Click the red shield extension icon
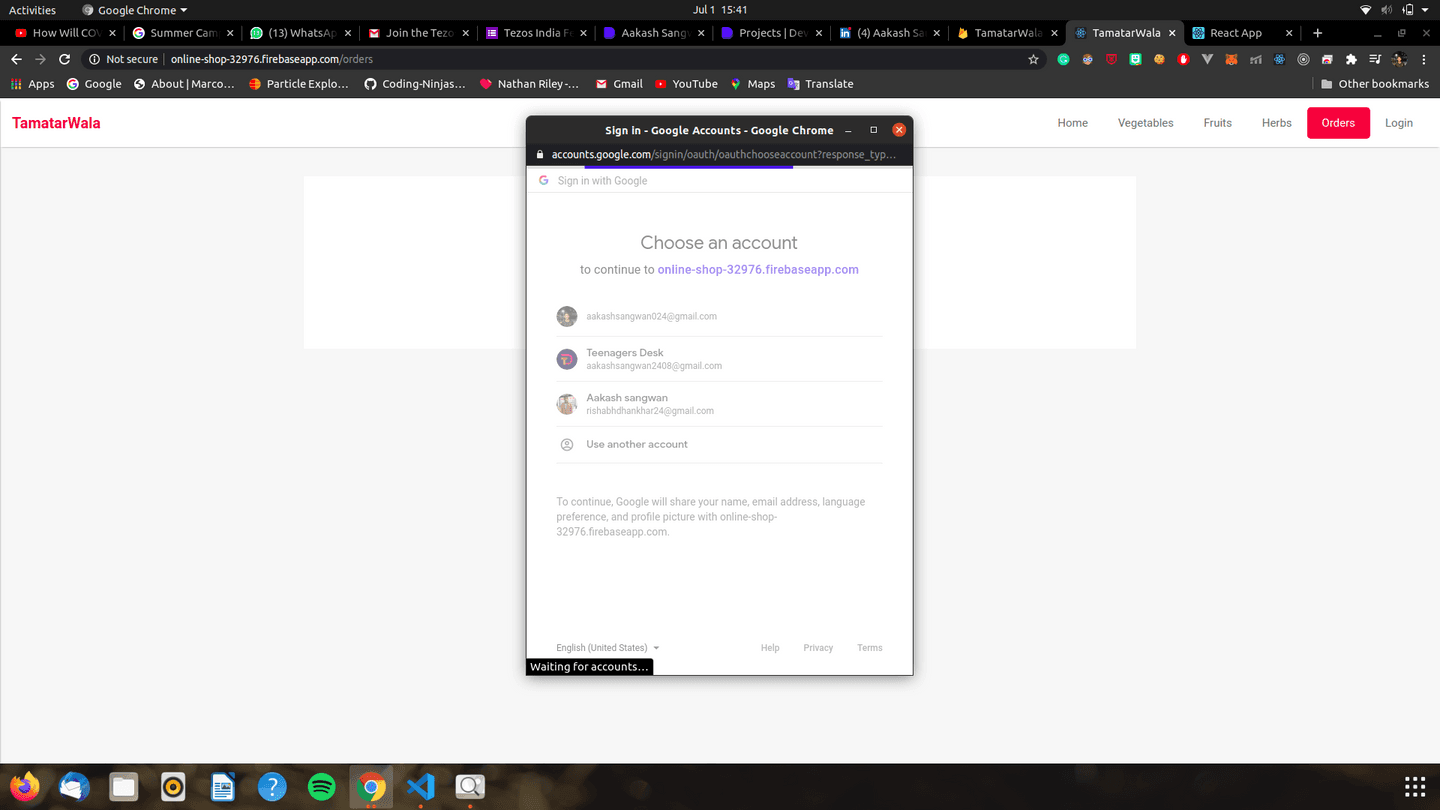 click(1111, 59)
